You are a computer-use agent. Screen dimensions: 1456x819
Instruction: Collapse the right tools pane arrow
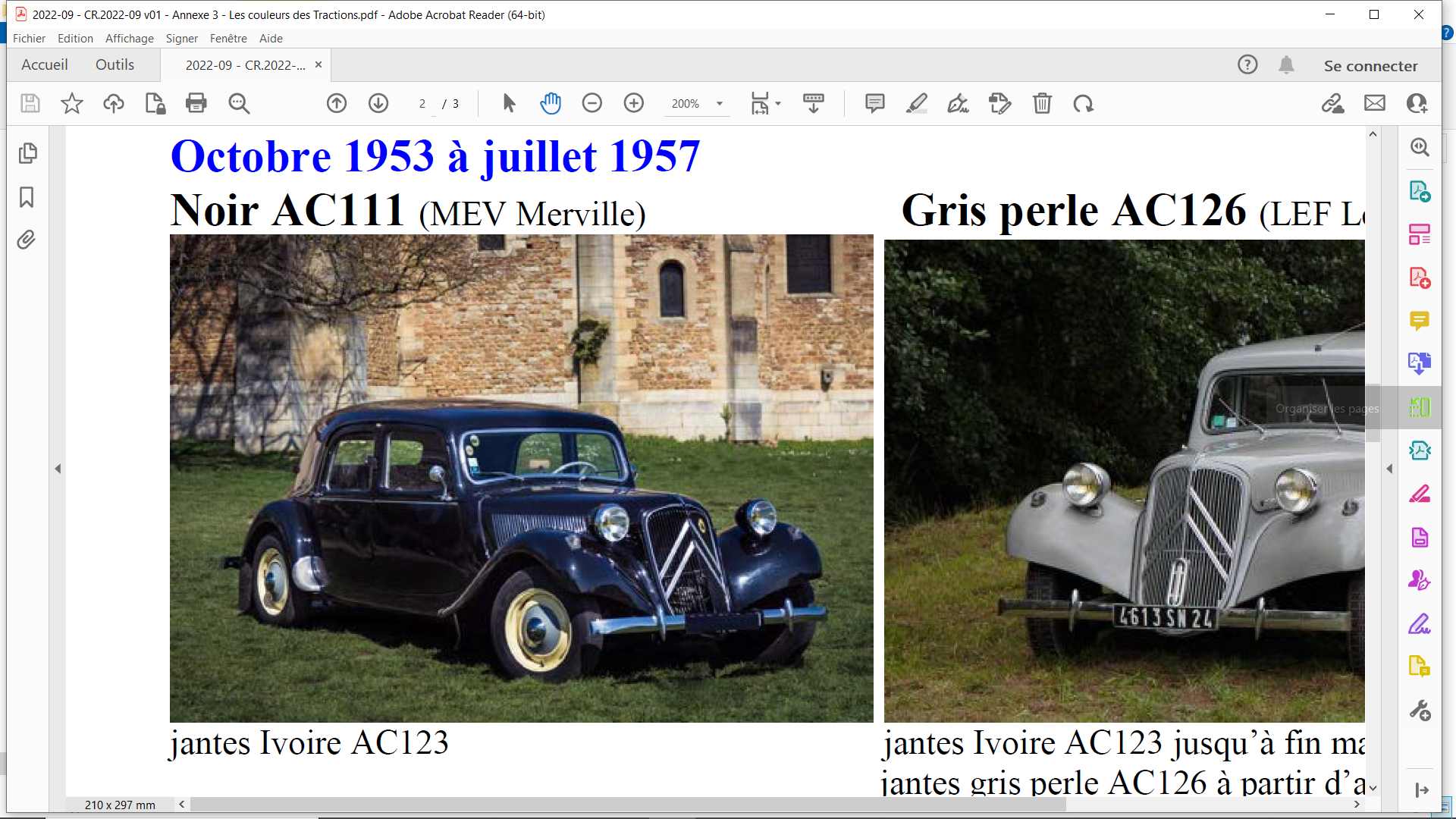(1389, 469)
